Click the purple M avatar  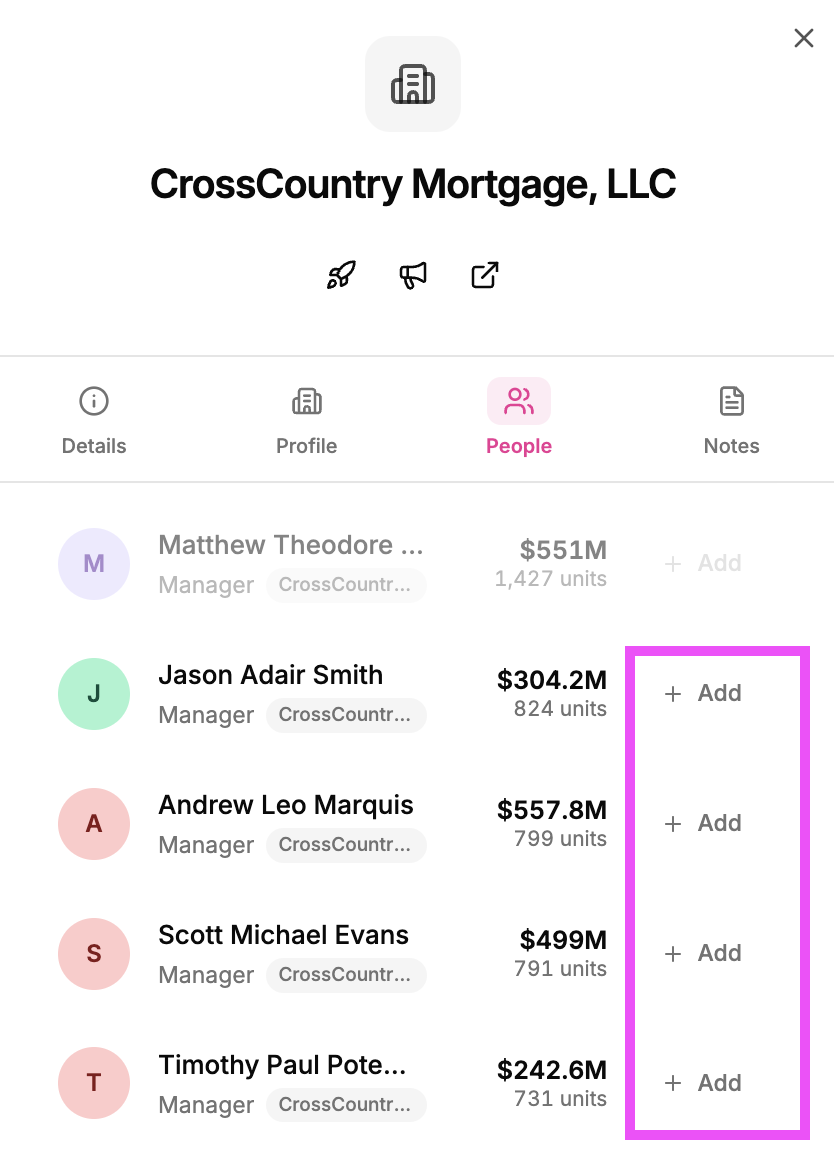(x=94, y=564)
